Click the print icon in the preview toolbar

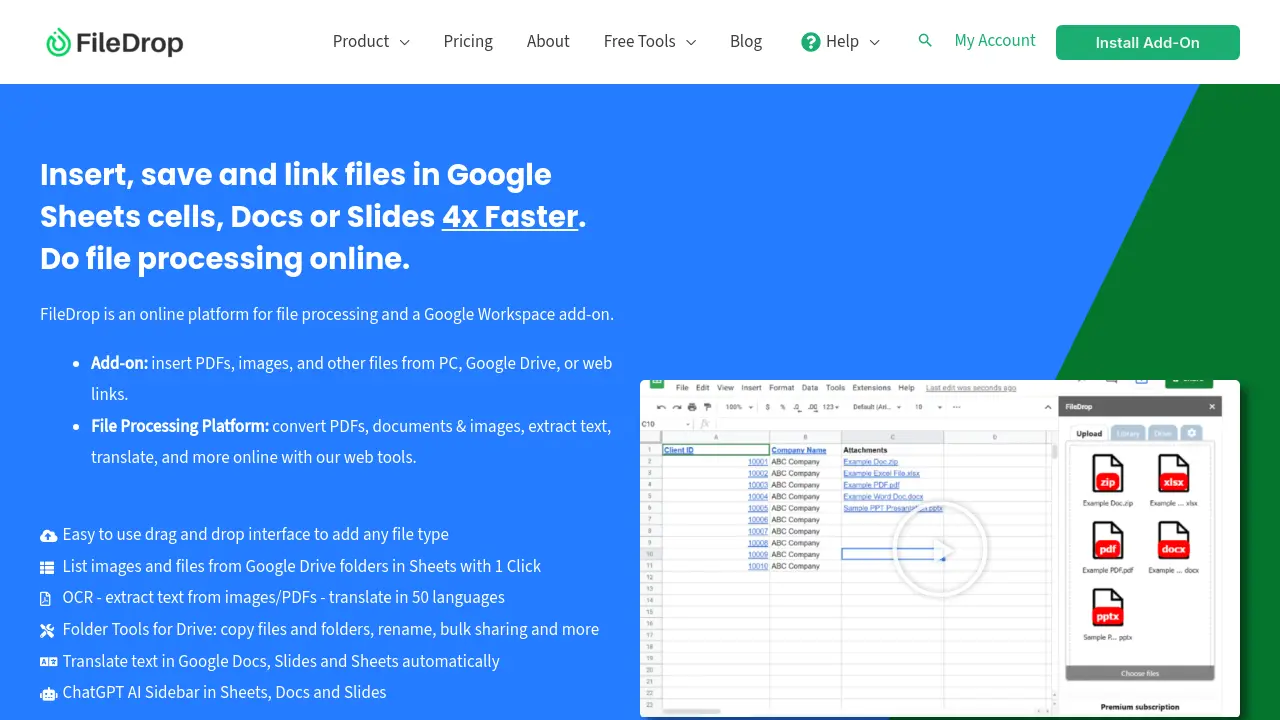pos(692,407)
